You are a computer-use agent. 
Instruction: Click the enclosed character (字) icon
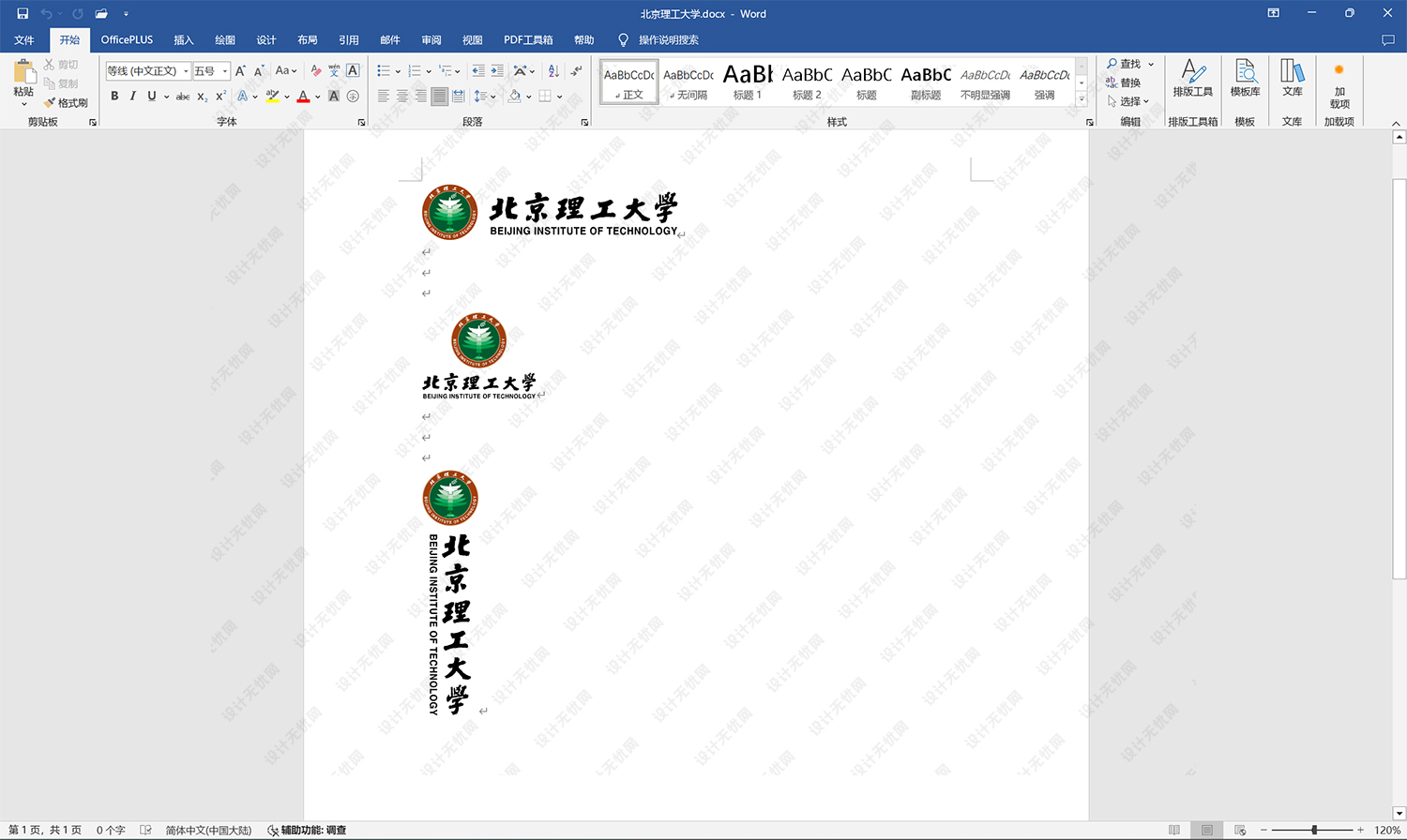(353, 97)
